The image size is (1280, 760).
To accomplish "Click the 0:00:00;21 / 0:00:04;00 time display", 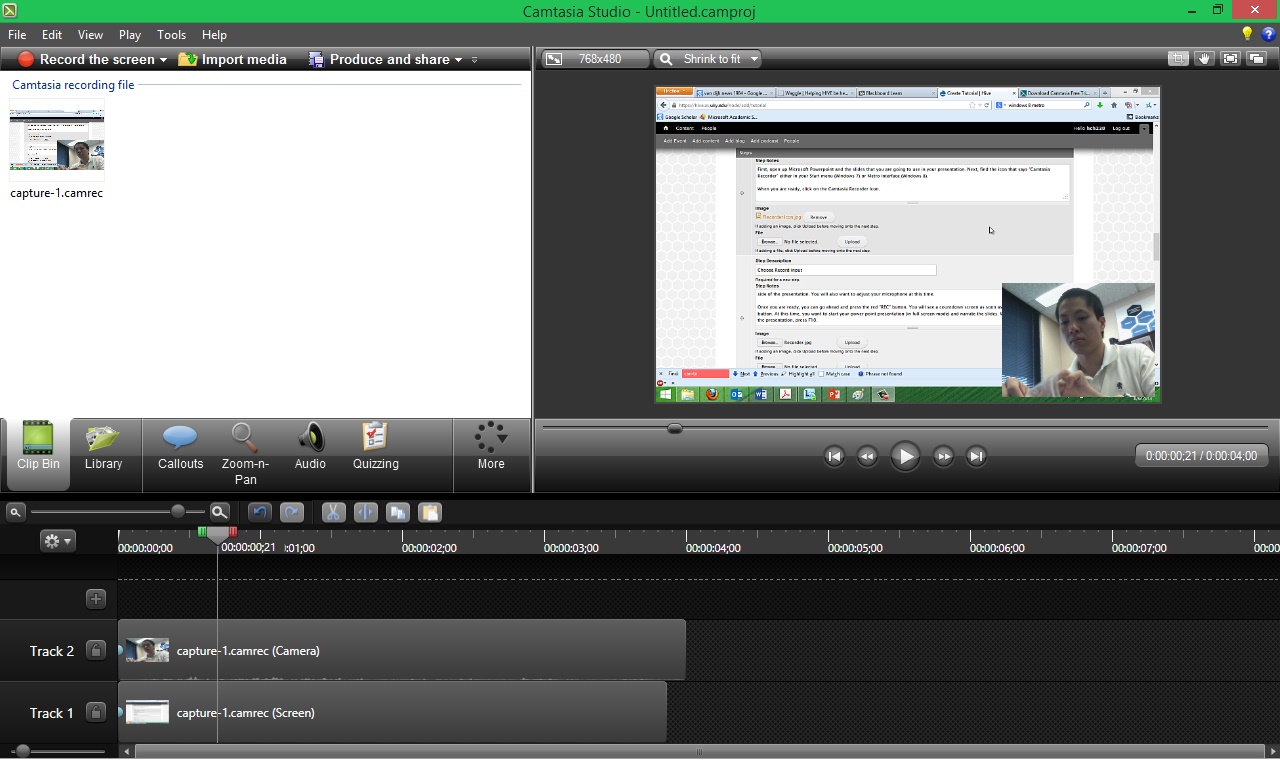I will point(1201,455).
